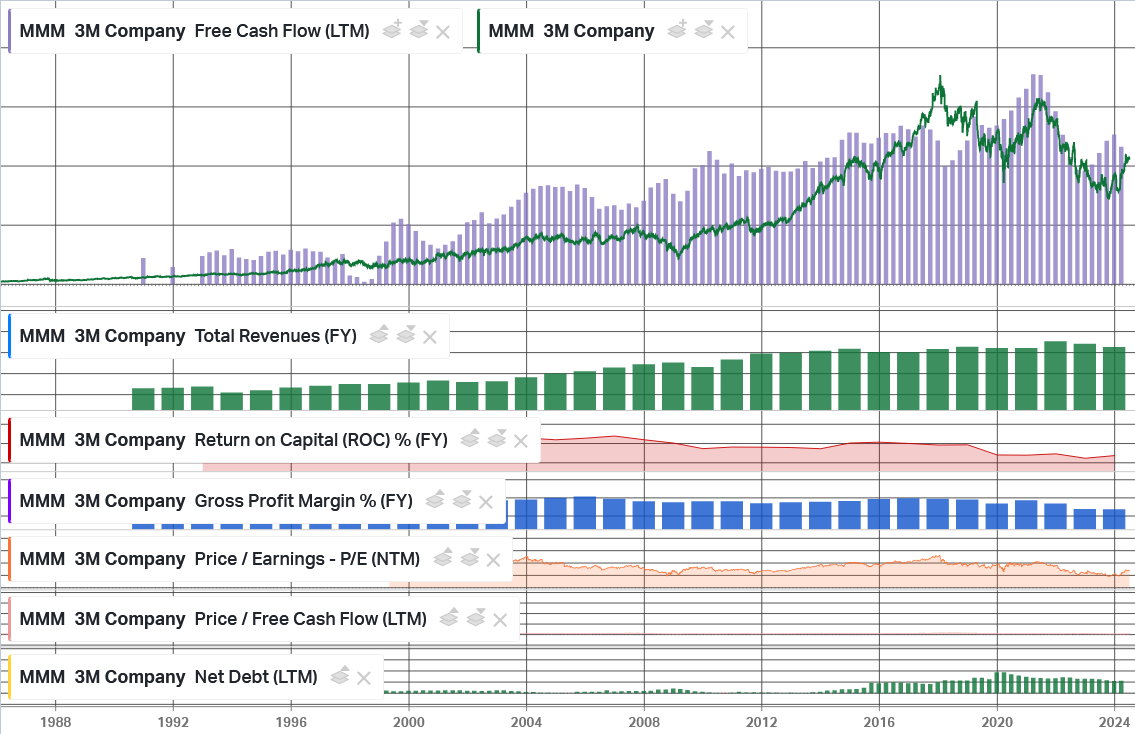Image resolution: width=1135 pixels, height=734 pixels.
Task: Remove the MMM 3M Company price line series
Action: pyautogui.click(x=728, y=32)
